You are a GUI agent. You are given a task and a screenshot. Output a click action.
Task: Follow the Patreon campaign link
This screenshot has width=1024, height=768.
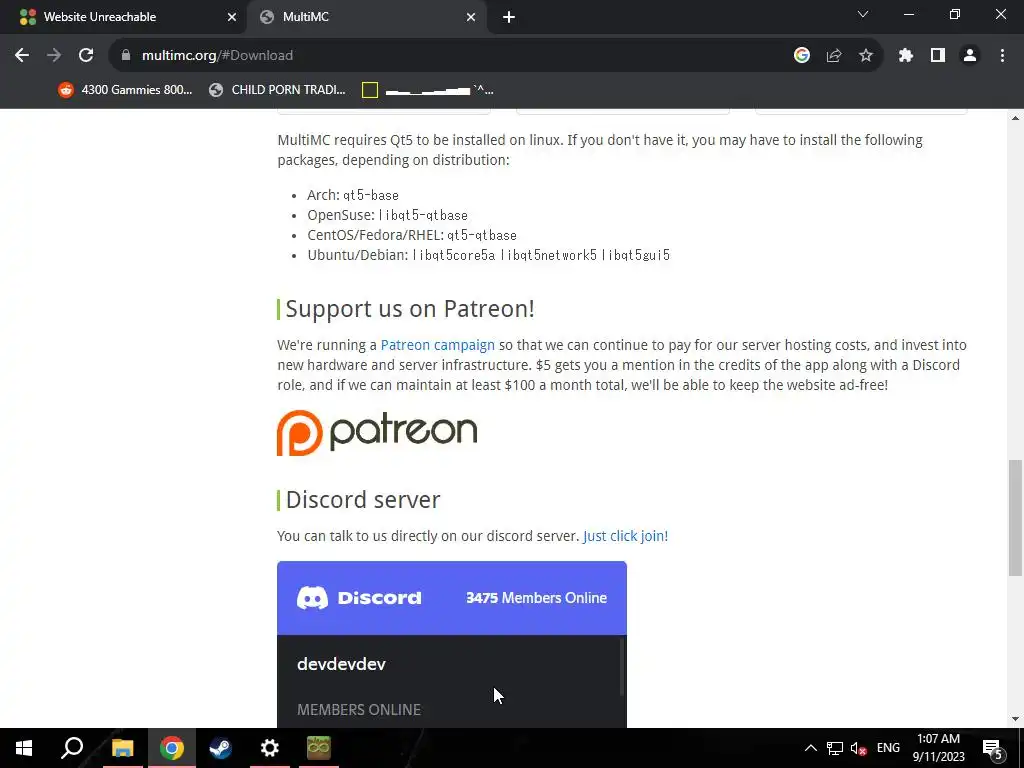coord(438,345)
